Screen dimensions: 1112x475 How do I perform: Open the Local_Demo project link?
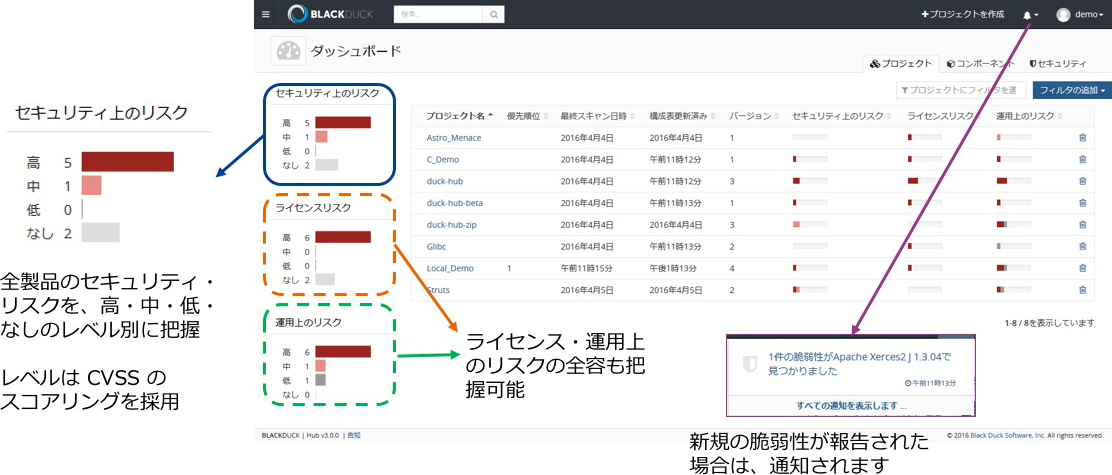click(x=450, y=269)
